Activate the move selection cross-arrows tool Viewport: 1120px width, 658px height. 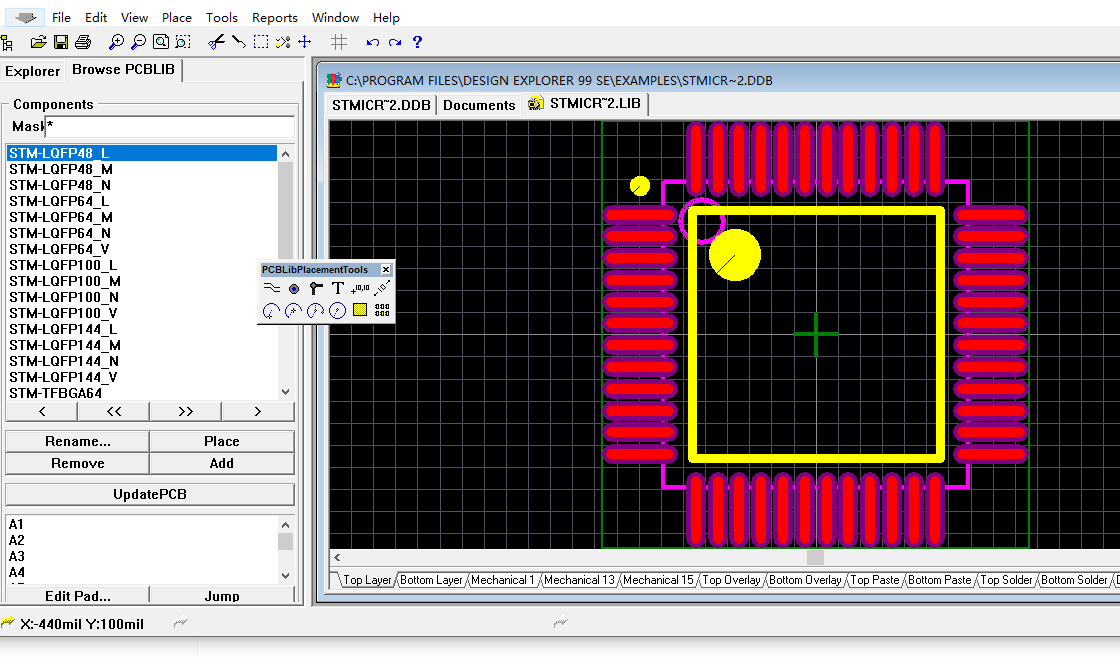tap(305, 42)
